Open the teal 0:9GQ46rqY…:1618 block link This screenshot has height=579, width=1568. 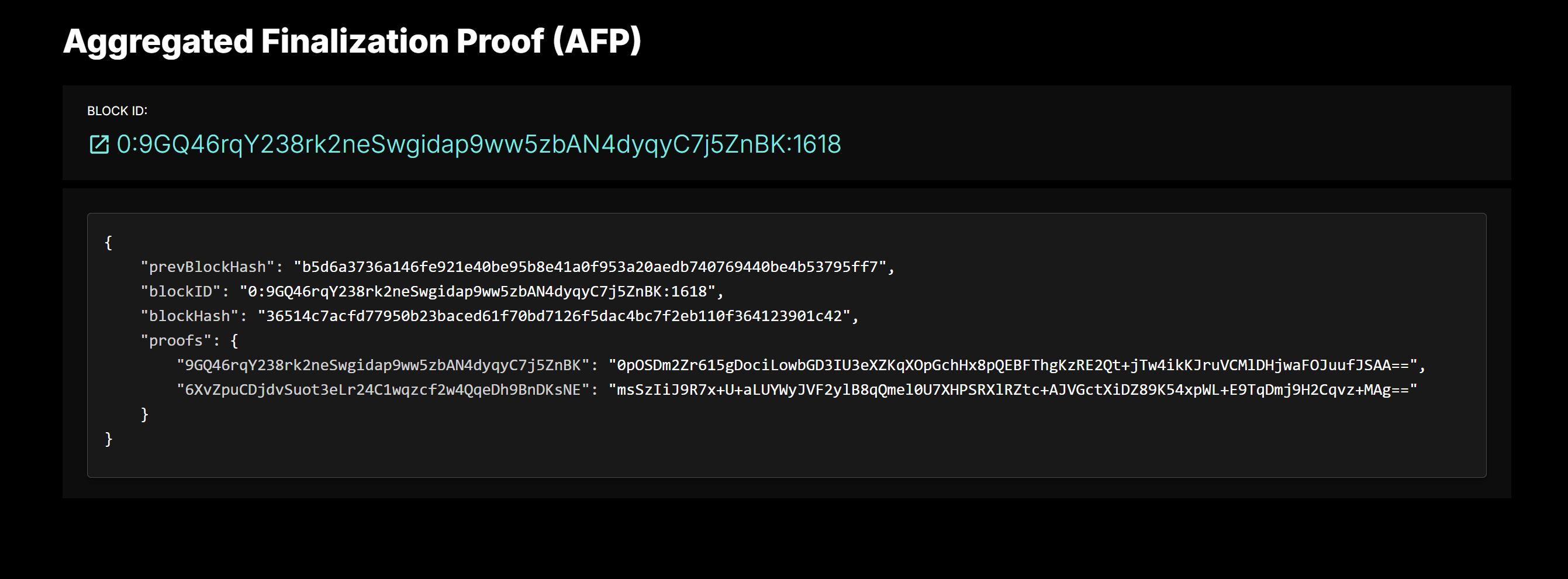[x=478, y=144]
